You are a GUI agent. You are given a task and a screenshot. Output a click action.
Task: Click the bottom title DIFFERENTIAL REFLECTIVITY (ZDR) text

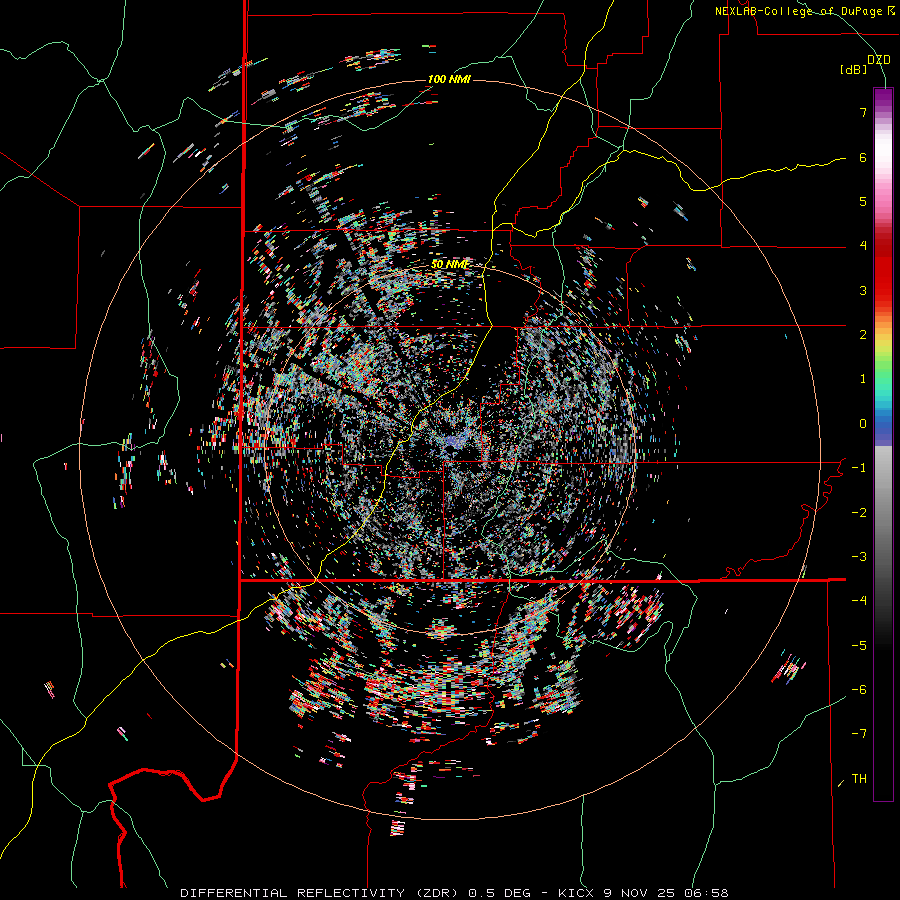pos(321,893)
